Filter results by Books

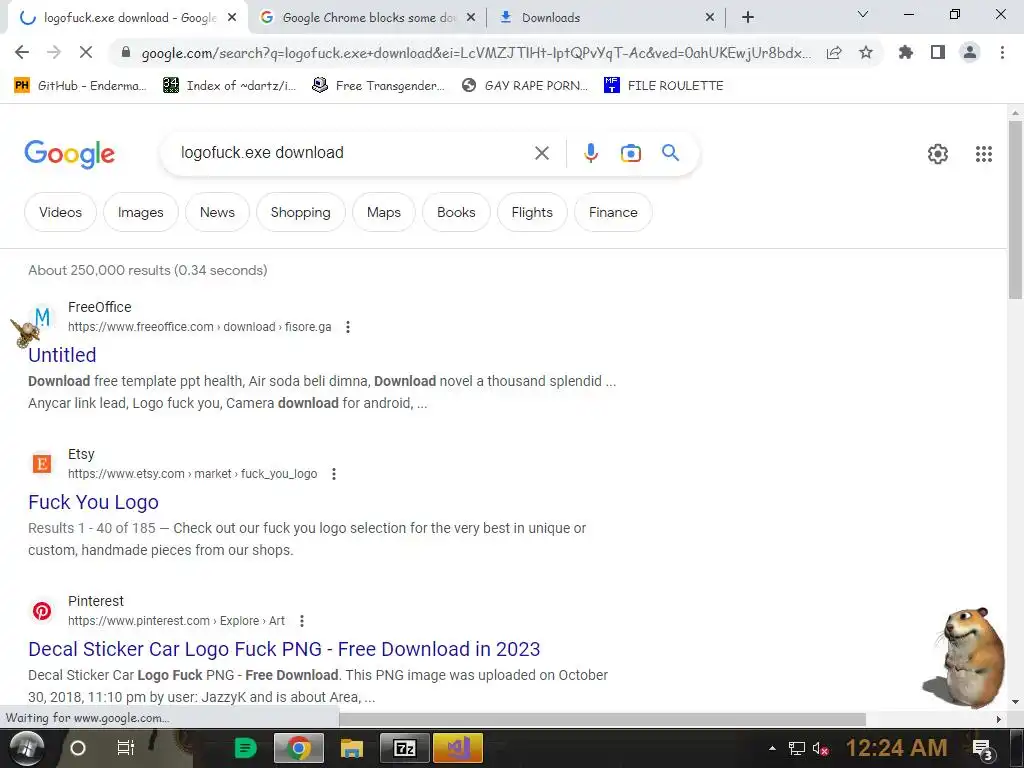coord(456,212)
